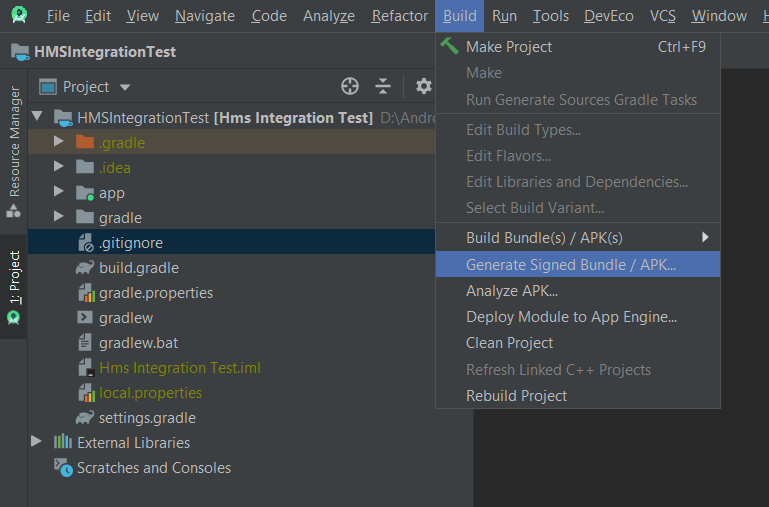Click the Make Project hammer icon
The height and width of the screenshot is (507, 769).
pos(450,46)
